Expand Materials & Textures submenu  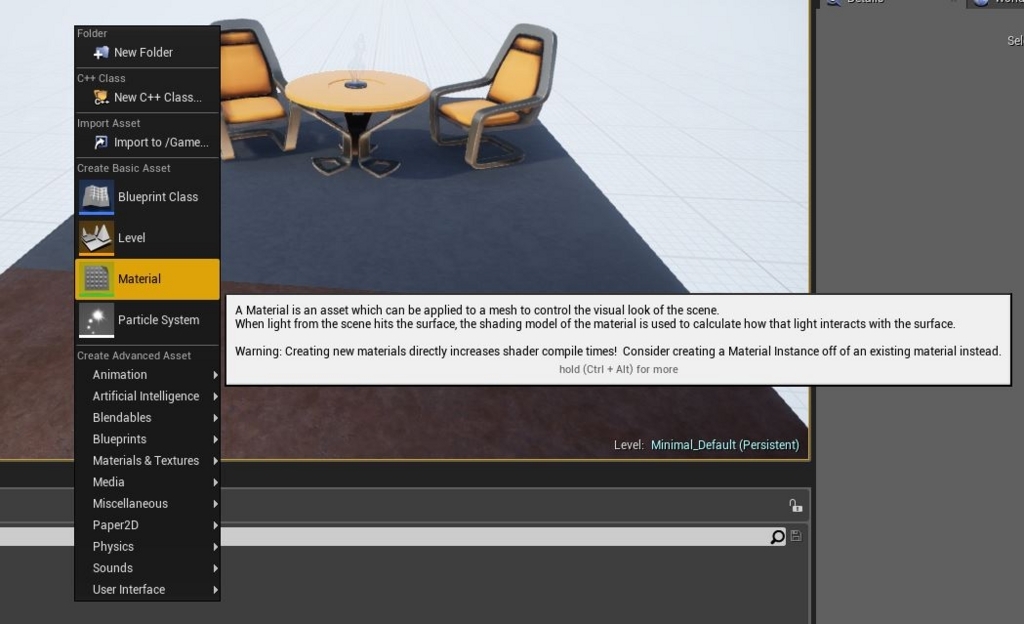tap(147, 461)
